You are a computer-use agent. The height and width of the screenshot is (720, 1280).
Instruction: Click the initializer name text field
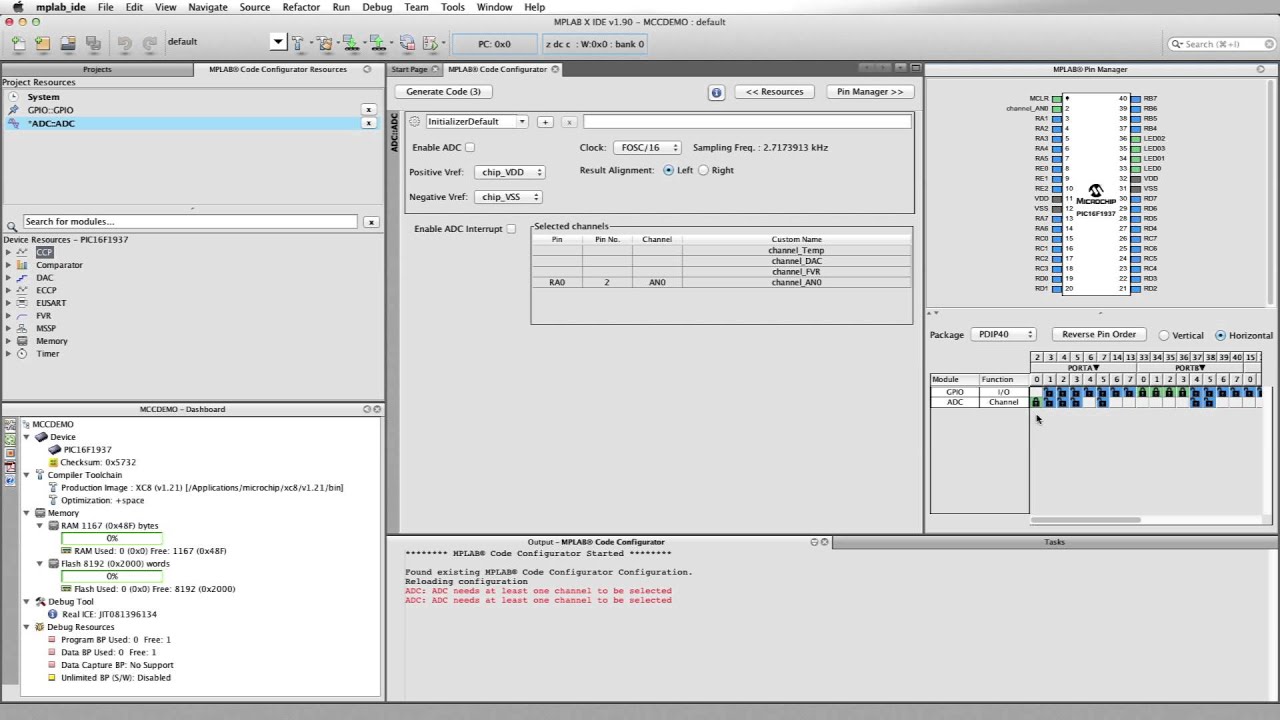point(748,122)
